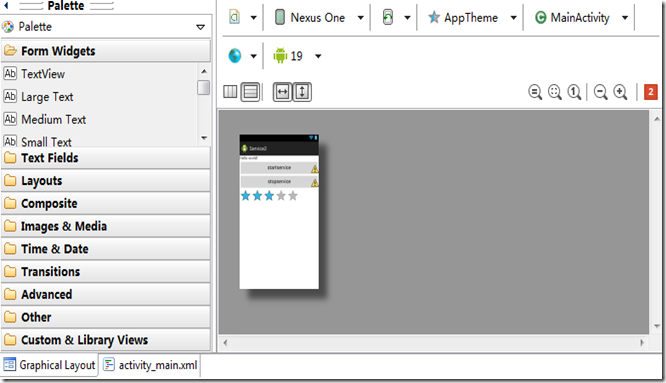Select the startservice button in preview
Screen dimensions: 666x383
point(279,168)
